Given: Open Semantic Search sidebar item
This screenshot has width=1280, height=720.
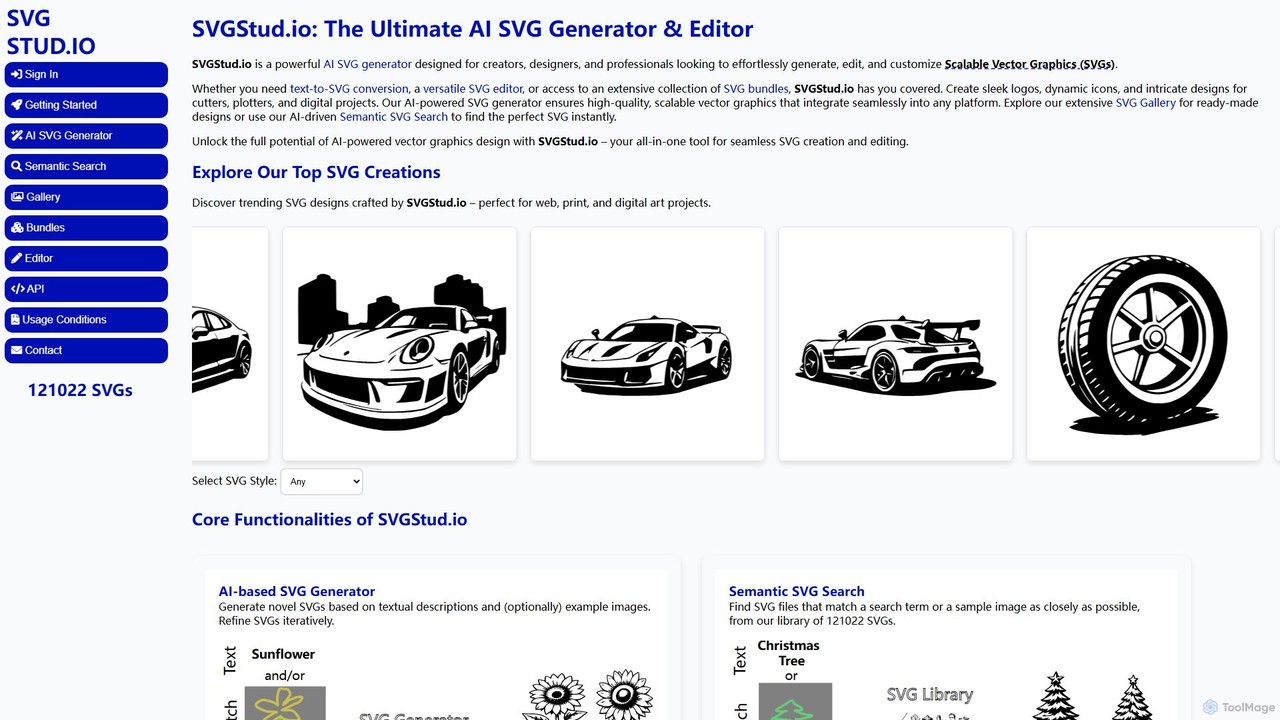Looking at the screenshot, I should (86, 166).
